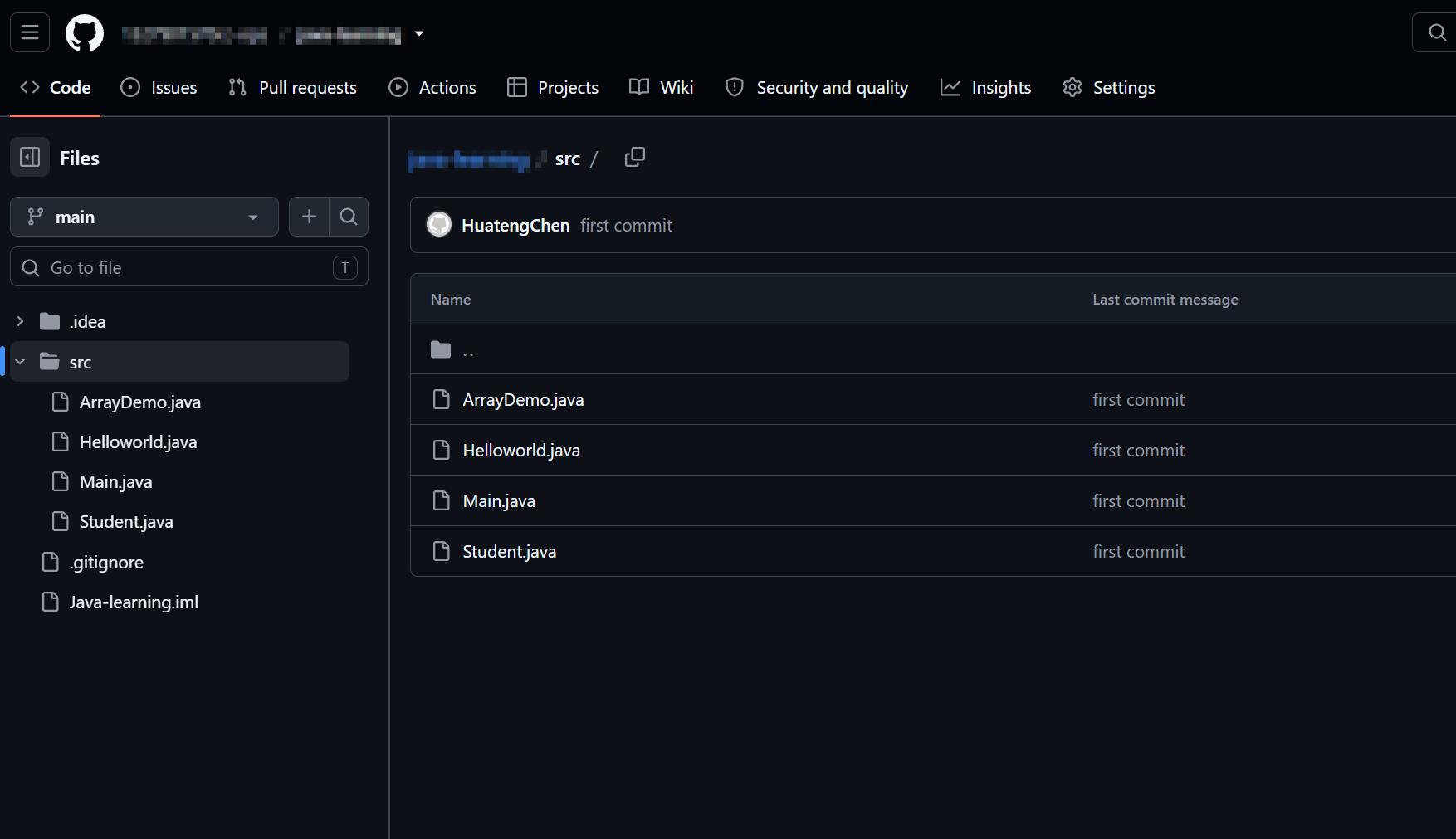Open the repository name dropdown caret

[x=419, y=33]
